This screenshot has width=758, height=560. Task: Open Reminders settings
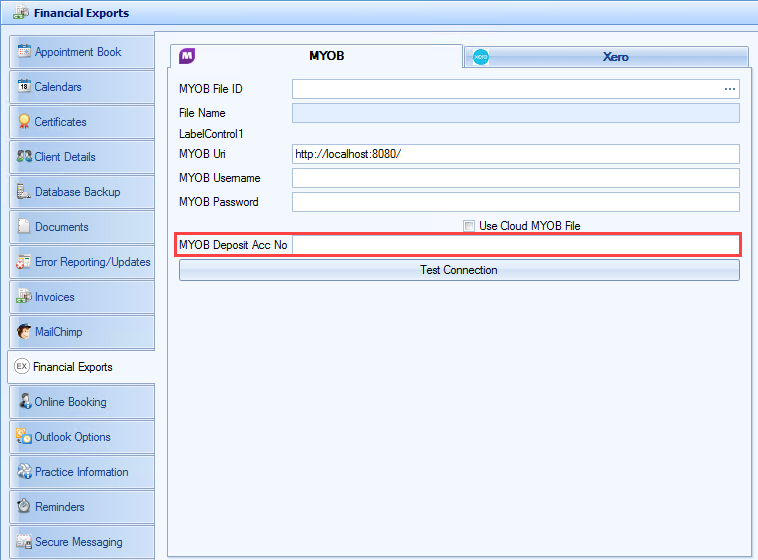(x=82, y=506)
